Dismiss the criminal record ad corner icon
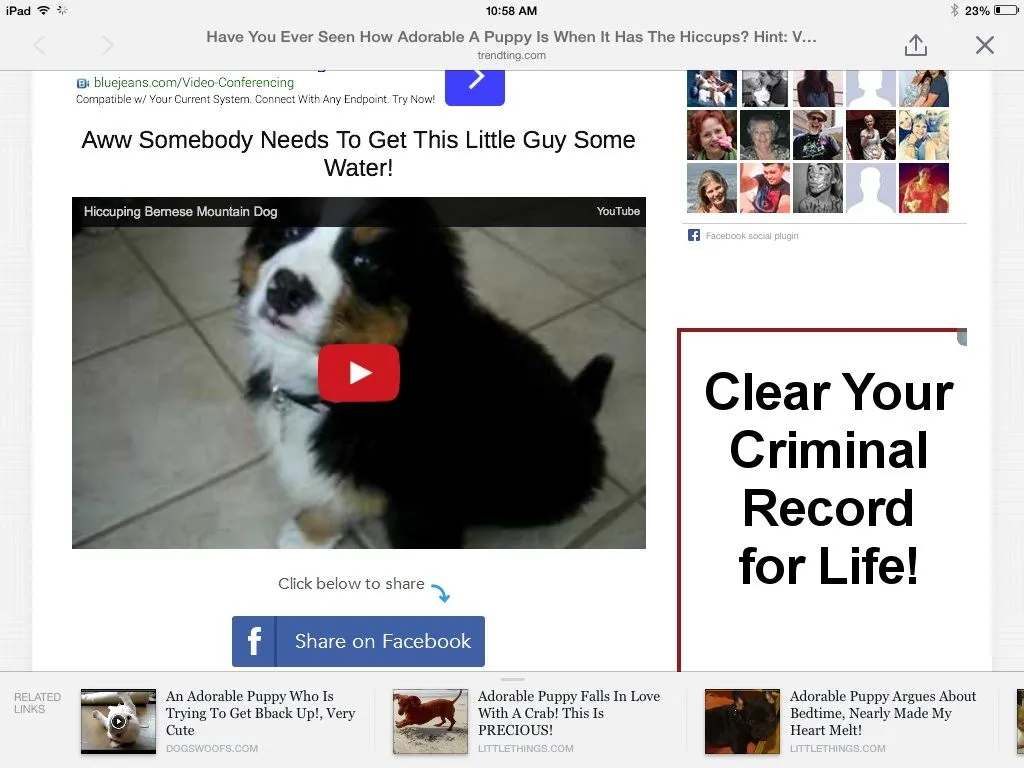Screen dimensions: 1024x768 click(x=962, y=337)
